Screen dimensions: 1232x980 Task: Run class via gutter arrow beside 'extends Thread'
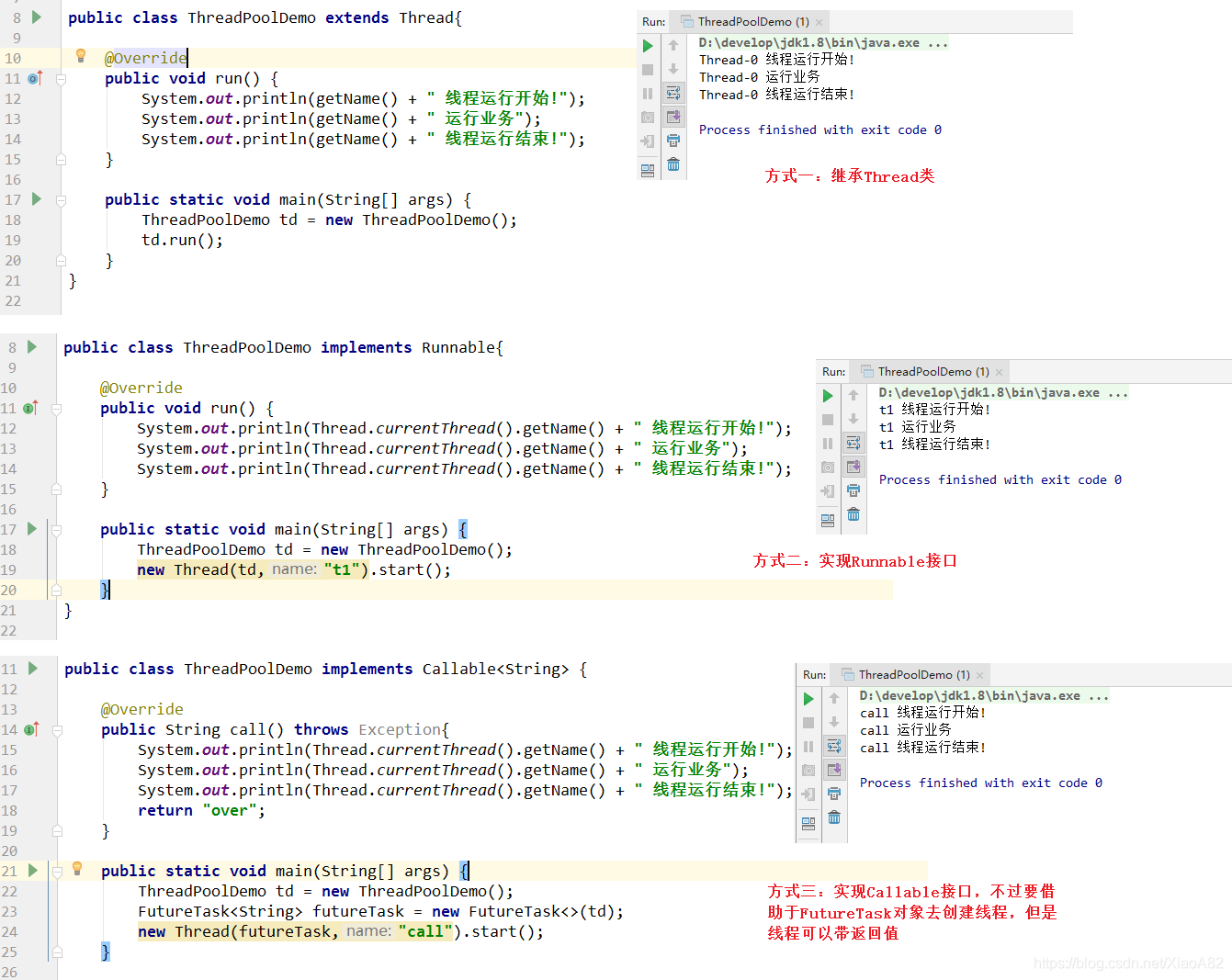37,17
